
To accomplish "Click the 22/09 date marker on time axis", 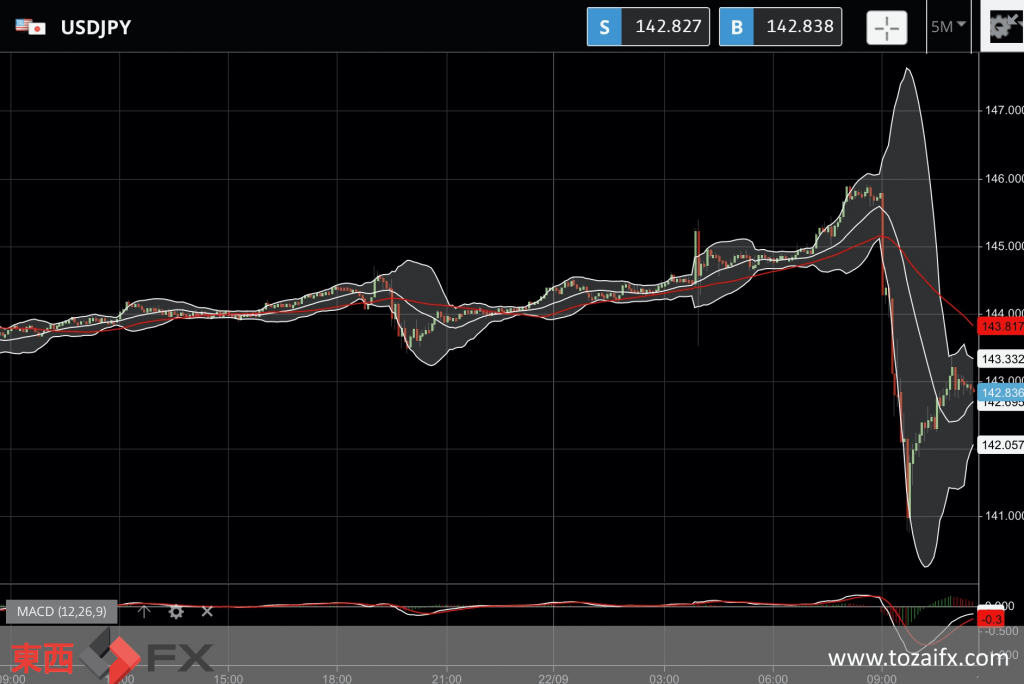I will click(553, 679).
